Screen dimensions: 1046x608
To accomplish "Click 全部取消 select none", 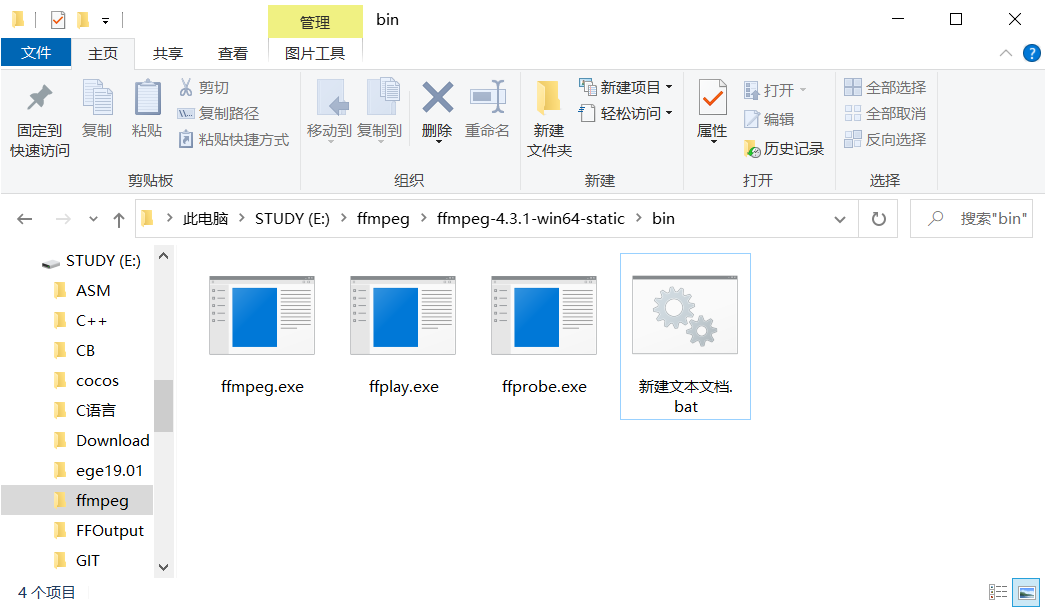I will pyautogui.click(x=885, y=113).
